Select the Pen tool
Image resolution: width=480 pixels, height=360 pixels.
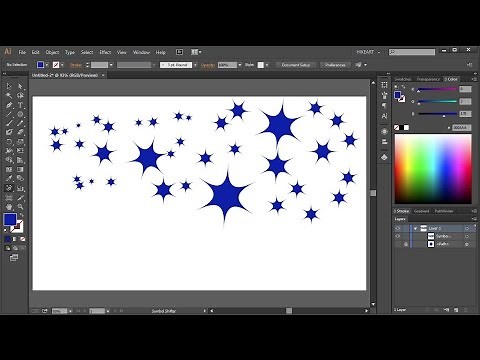click(9, 105)
